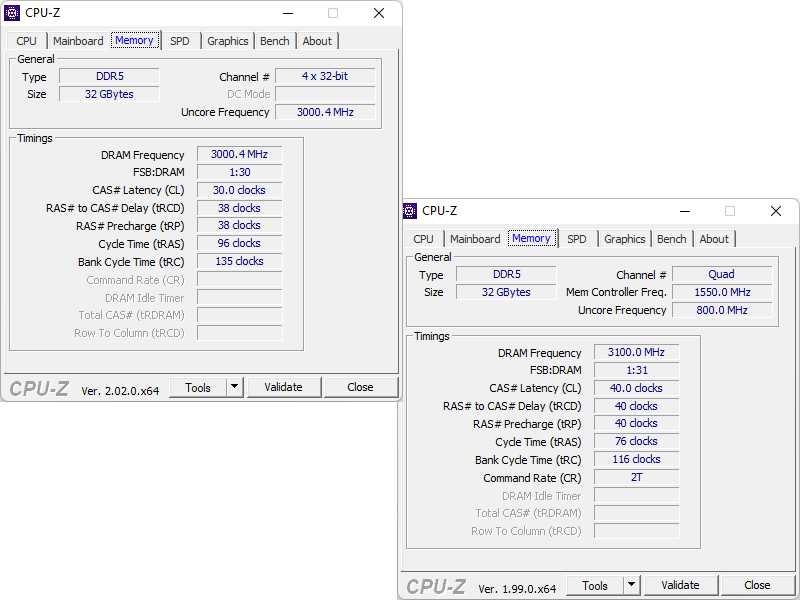Click the tRCD value 40 clocks in the 1.99.0 window
800x600 pixels.
coord(636,406)
